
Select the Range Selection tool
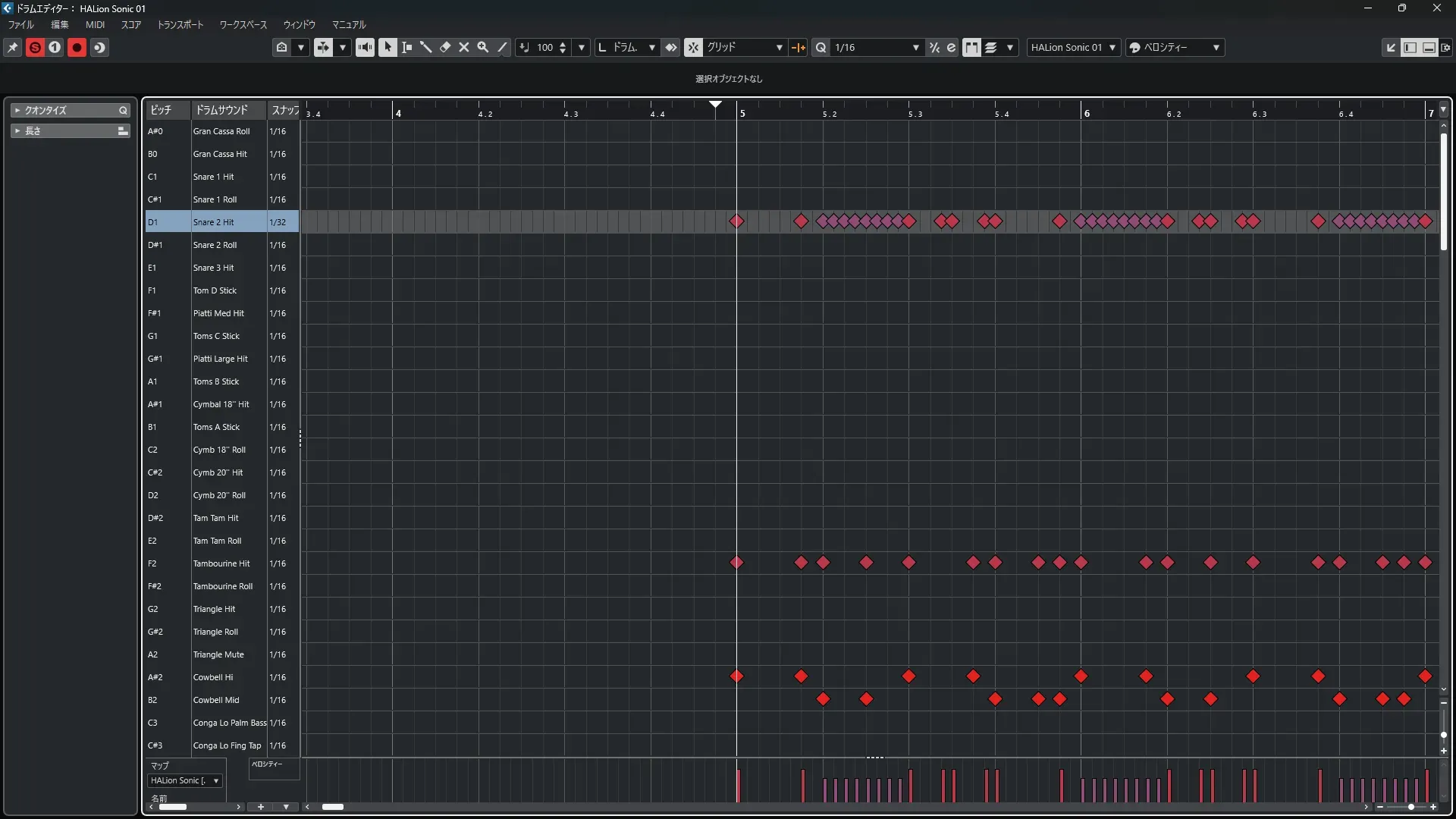click(x=406, y=47)
